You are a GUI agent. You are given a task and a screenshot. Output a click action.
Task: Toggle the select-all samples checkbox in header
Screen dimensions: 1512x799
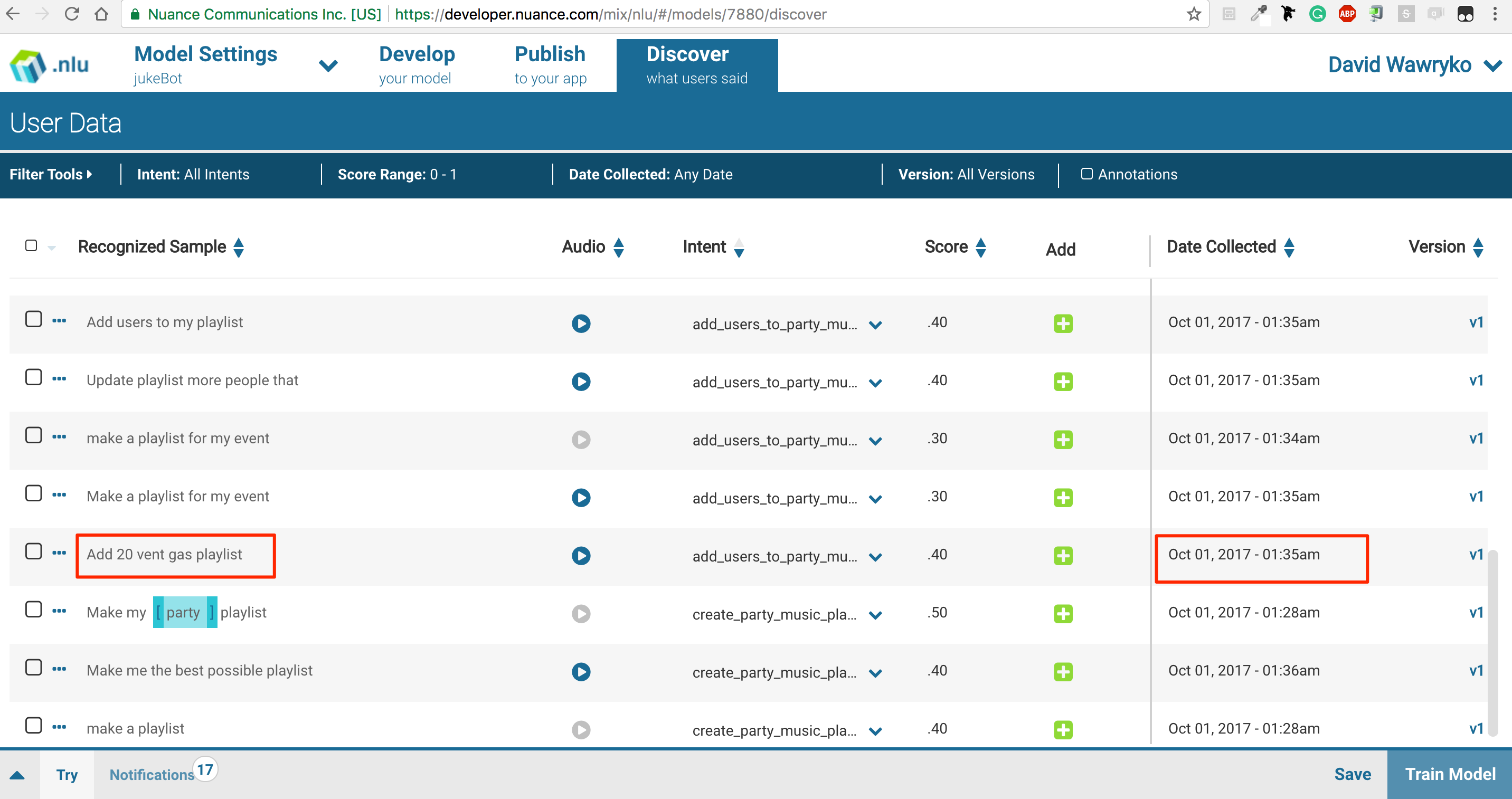pos(31,246)
